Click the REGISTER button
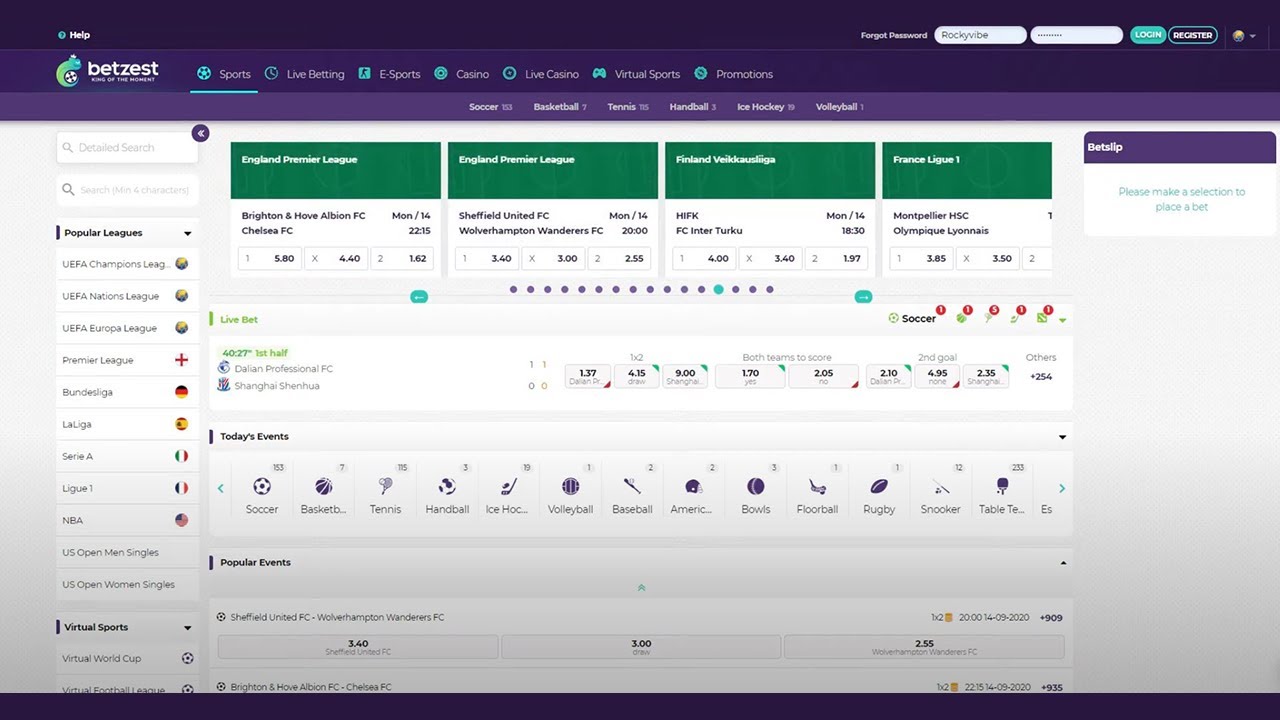The height and width of the screenshot is (720, 1280). click(1192, 35)
